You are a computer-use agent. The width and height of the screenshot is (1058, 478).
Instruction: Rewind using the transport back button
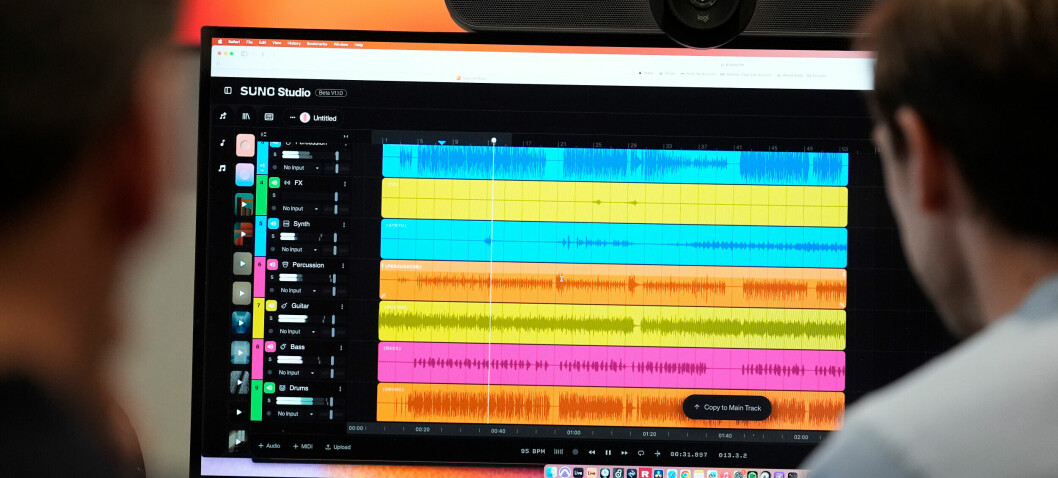[592, 452]
